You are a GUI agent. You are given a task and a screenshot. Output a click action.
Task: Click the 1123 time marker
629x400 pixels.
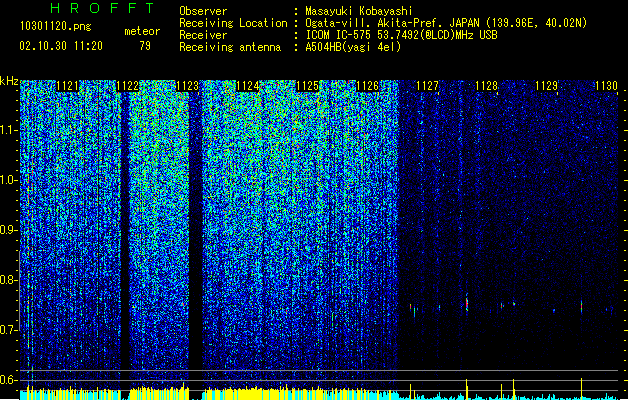pos(187,86)
